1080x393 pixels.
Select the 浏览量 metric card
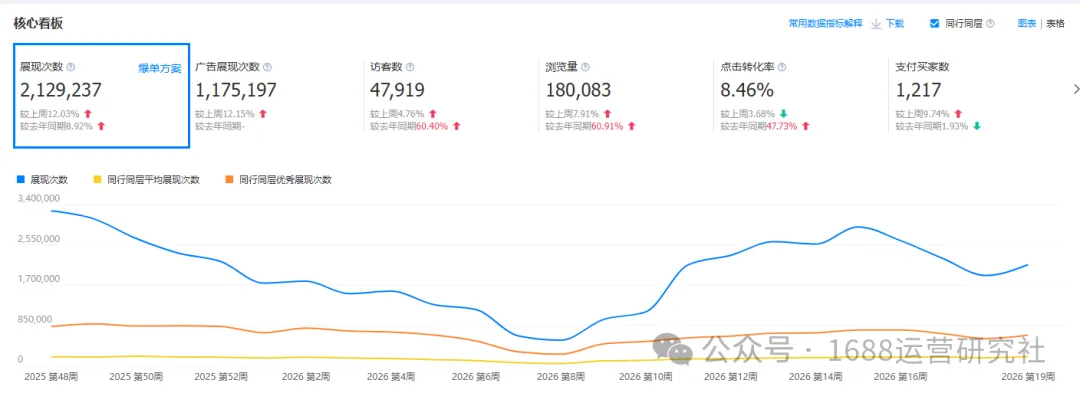pos(626,96)
